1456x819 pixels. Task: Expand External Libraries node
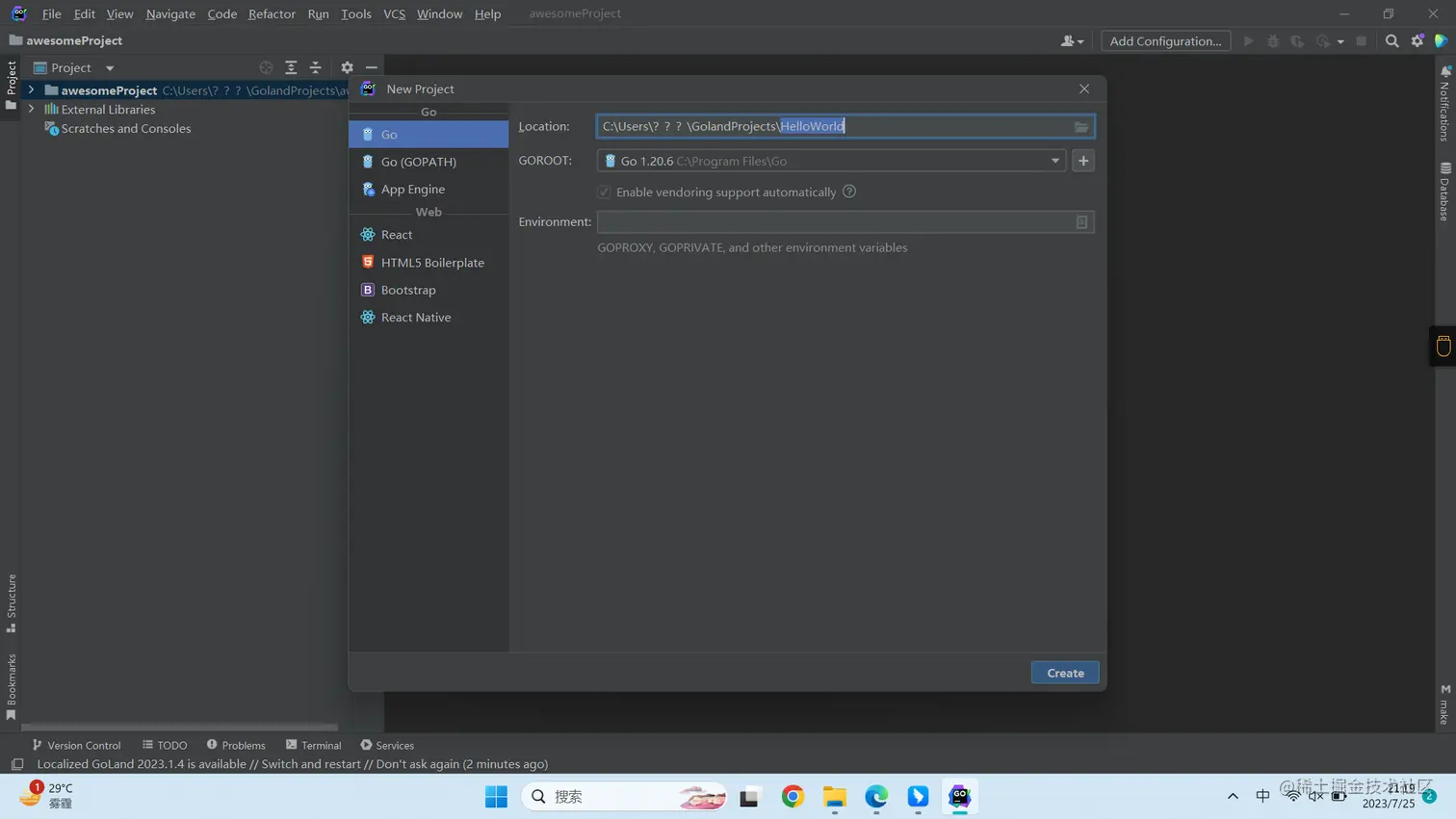click(x=31, y=109)
